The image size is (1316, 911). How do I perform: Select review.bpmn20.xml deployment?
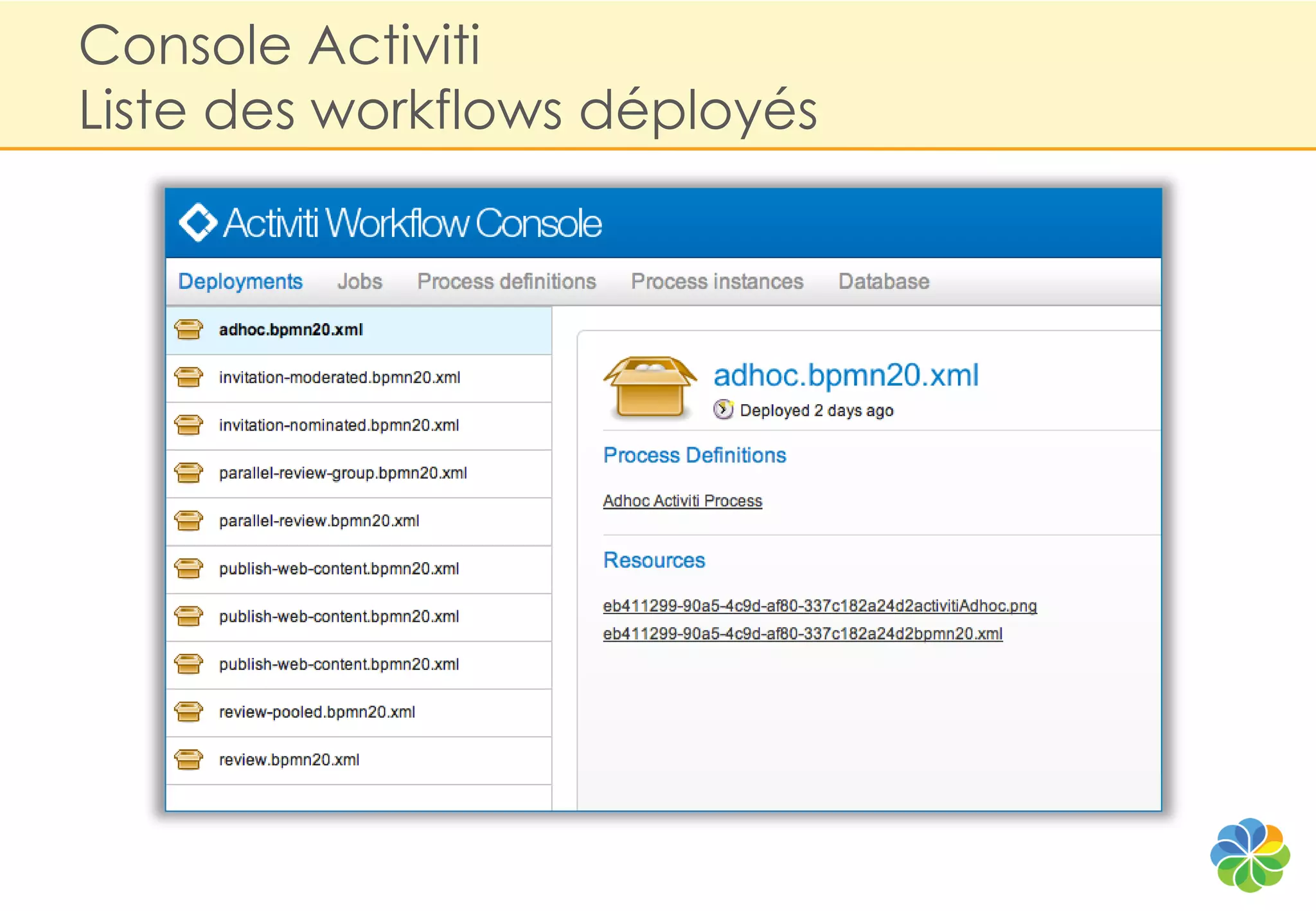tap(359, 760)
